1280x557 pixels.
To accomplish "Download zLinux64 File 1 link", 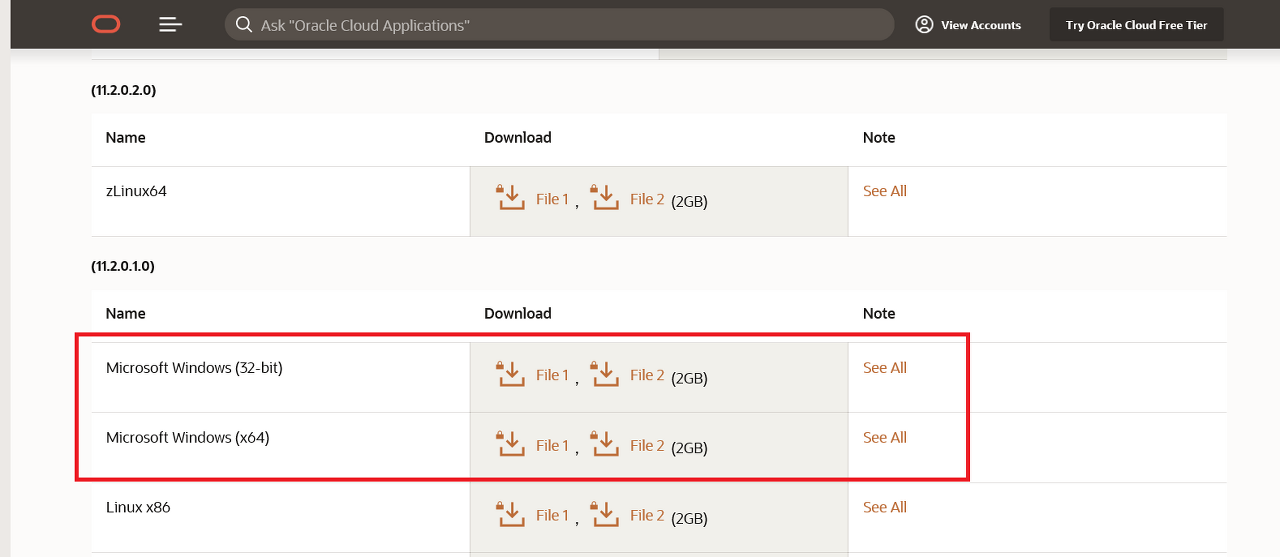I will 552,199.
